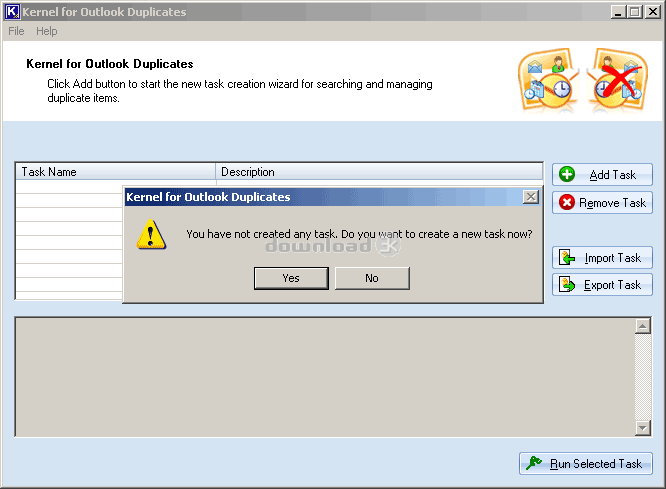This screenshot has height=489, width=666.
Task: Click Yes to create a new task
Action: (x=291, y=278)
